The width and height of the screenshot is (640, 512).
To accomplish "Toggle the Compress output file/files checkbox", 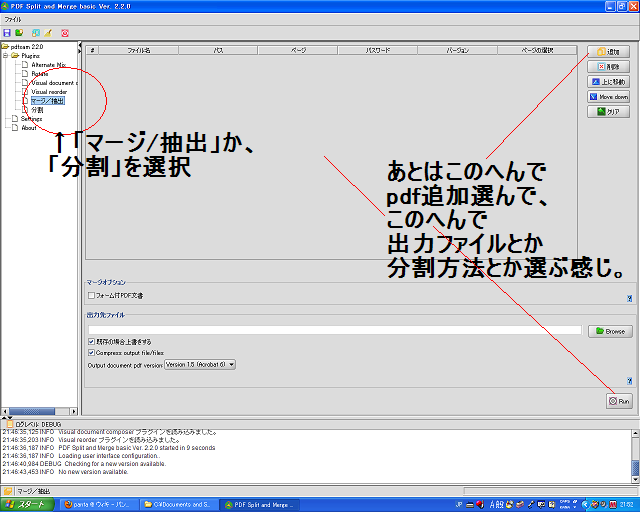I will pyautogui.click(x=91, y=352).
